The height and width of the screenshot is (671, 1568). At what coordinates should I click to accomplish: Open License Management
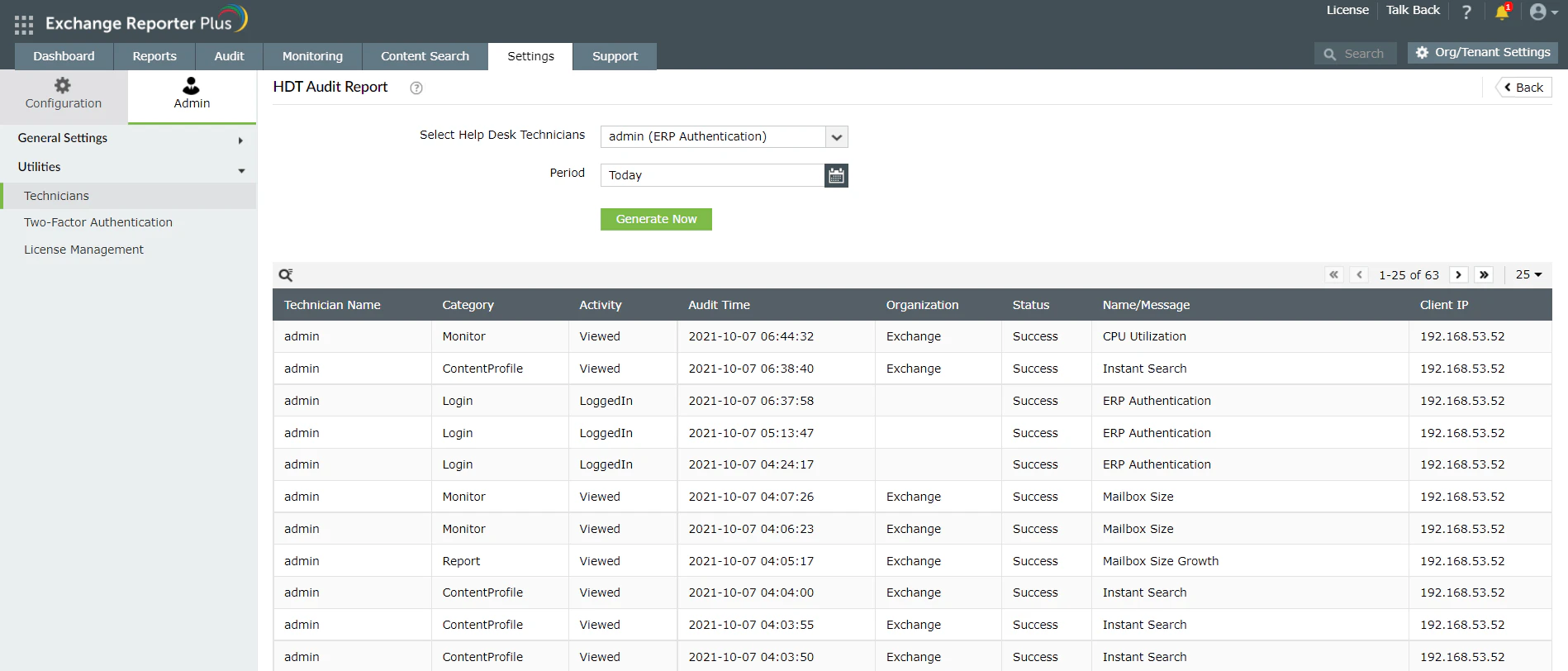[83, 250]
